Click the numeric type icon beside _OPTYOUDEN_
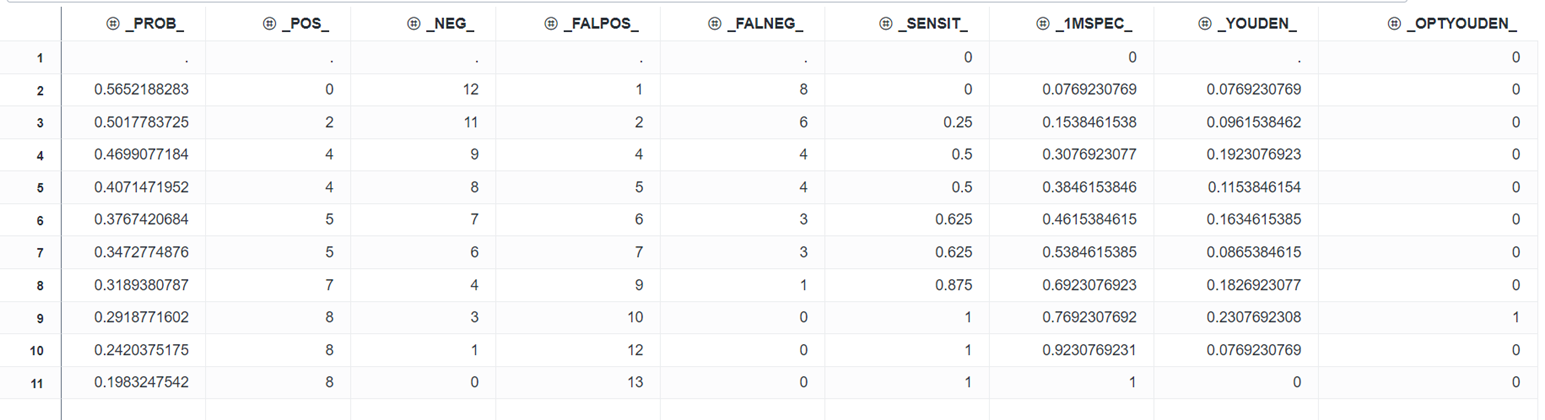This screenshot has width=1545, height=420. point(1394,24)
